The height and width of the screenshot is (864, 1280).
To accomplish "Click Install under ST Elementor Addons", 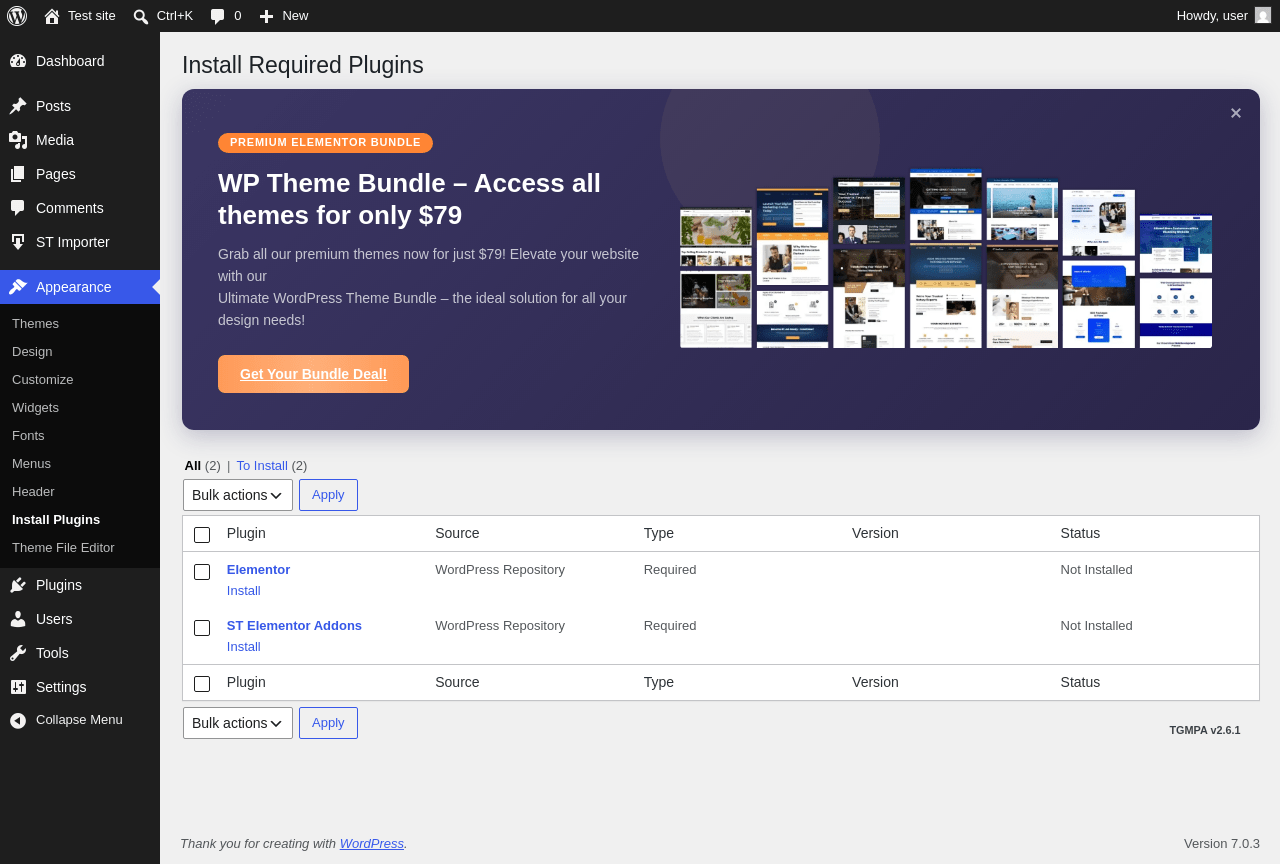I will tap(244, 646).
